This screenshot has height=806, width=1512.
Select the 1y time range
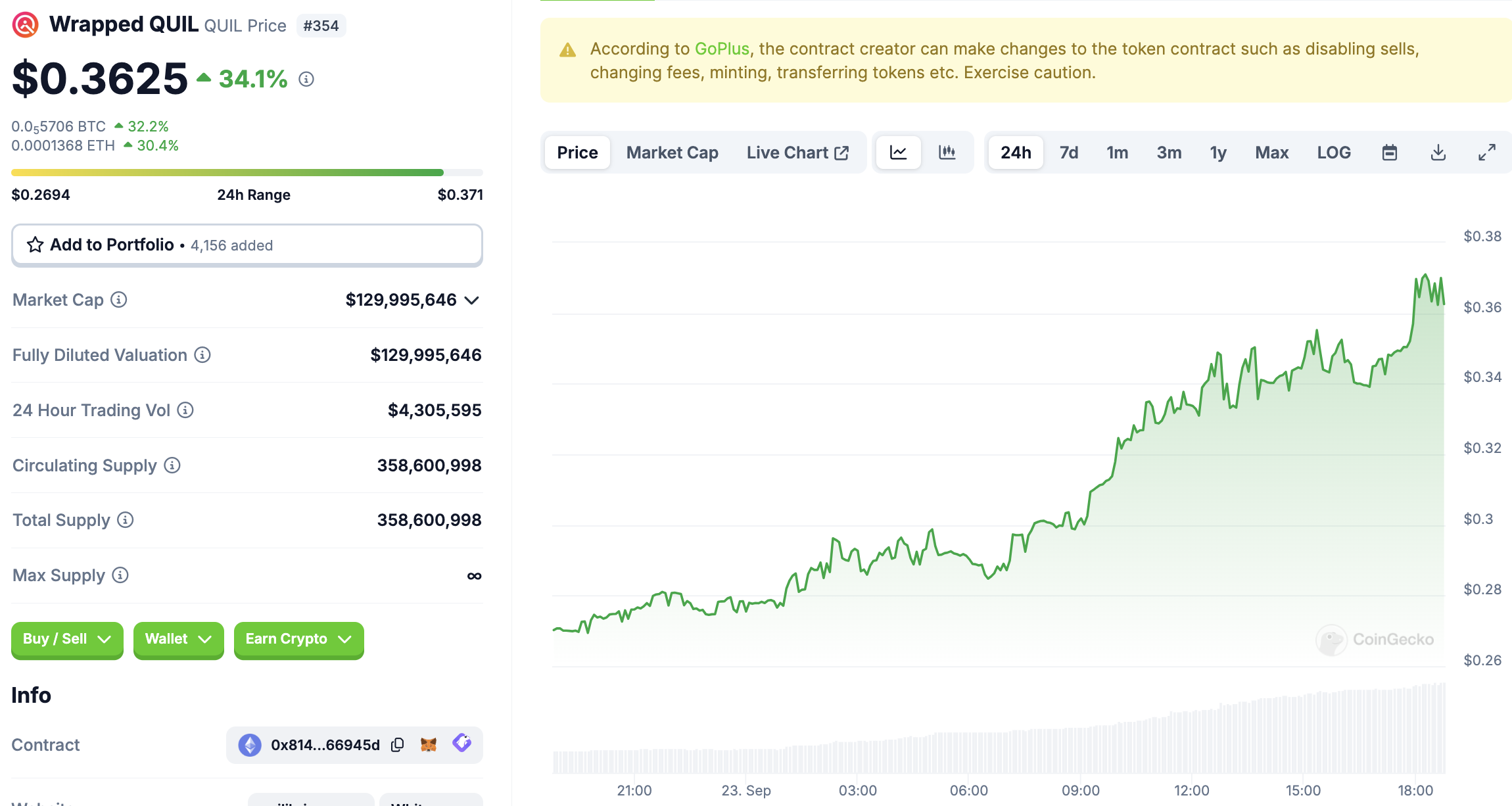1217,153
